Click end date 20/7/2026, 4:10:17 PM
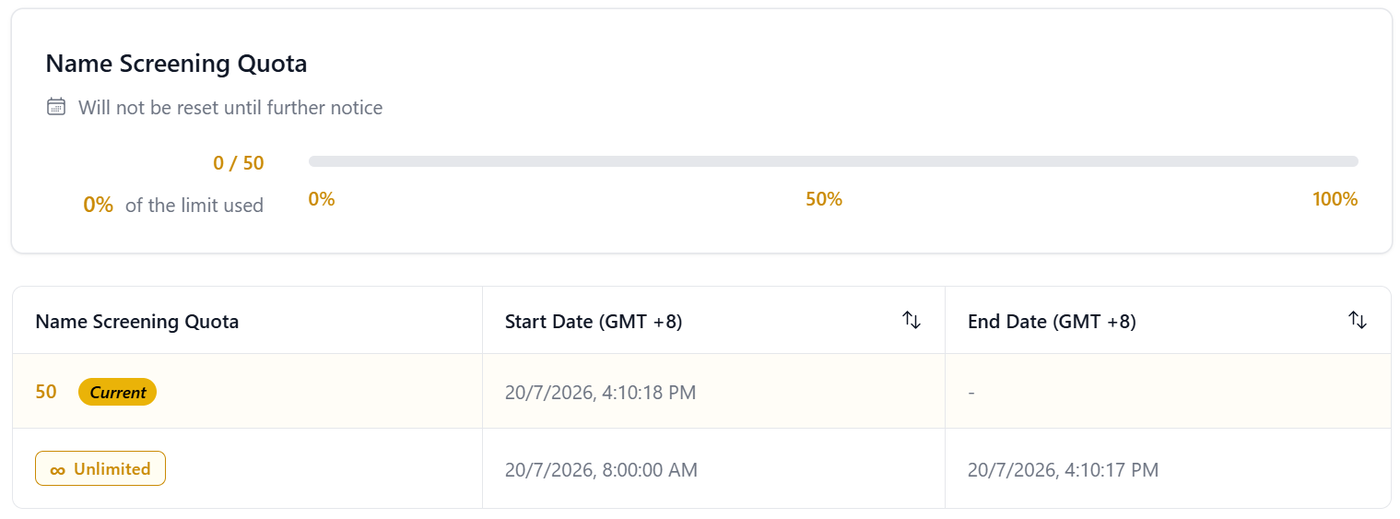This screenshot has height=519, width=1400. coord(1063,469)
